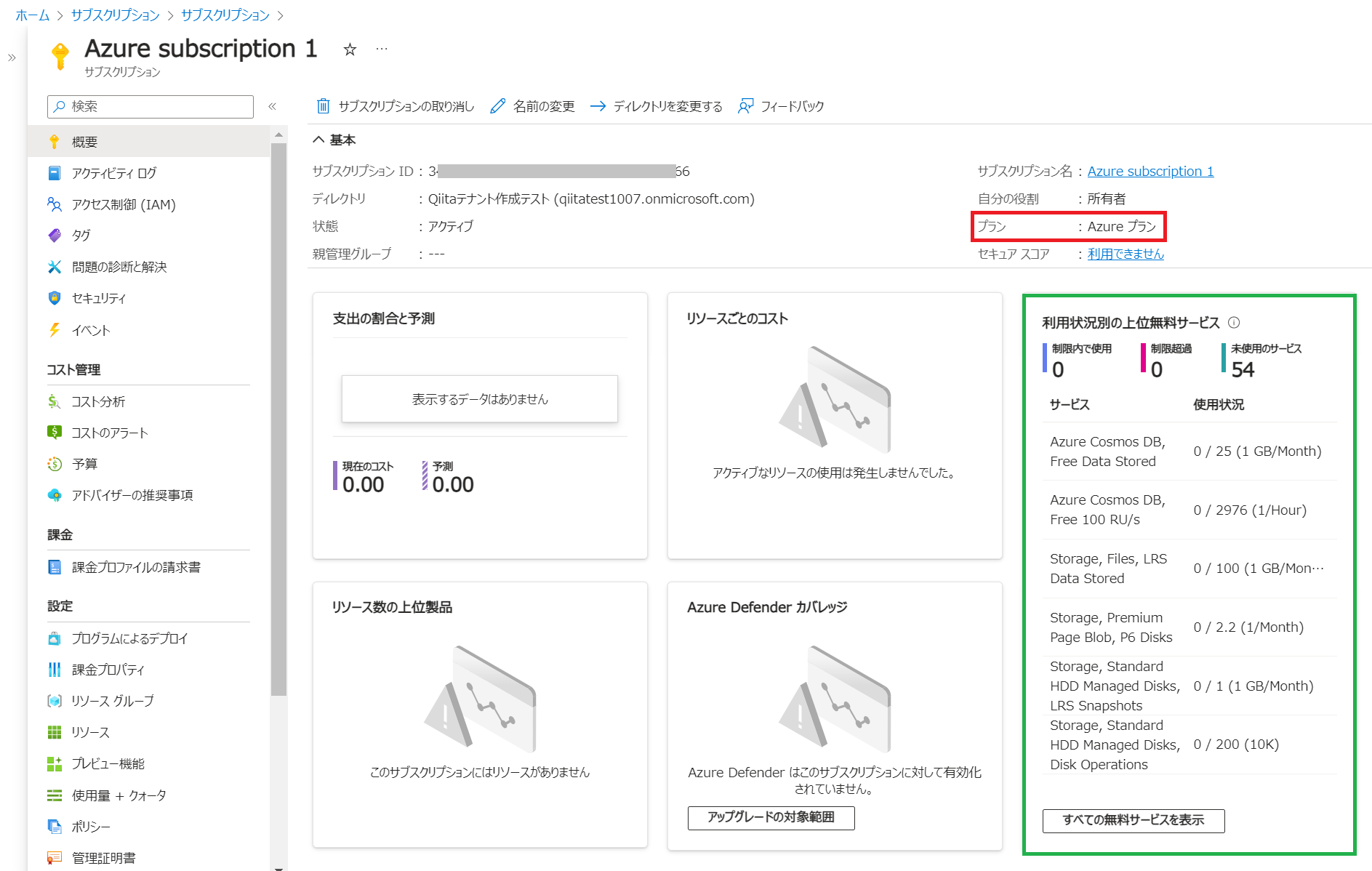This screenshot has height=871, width=1372.
Task: Collapse the sidebar with double-chevron icon
Action: (273, 106)
